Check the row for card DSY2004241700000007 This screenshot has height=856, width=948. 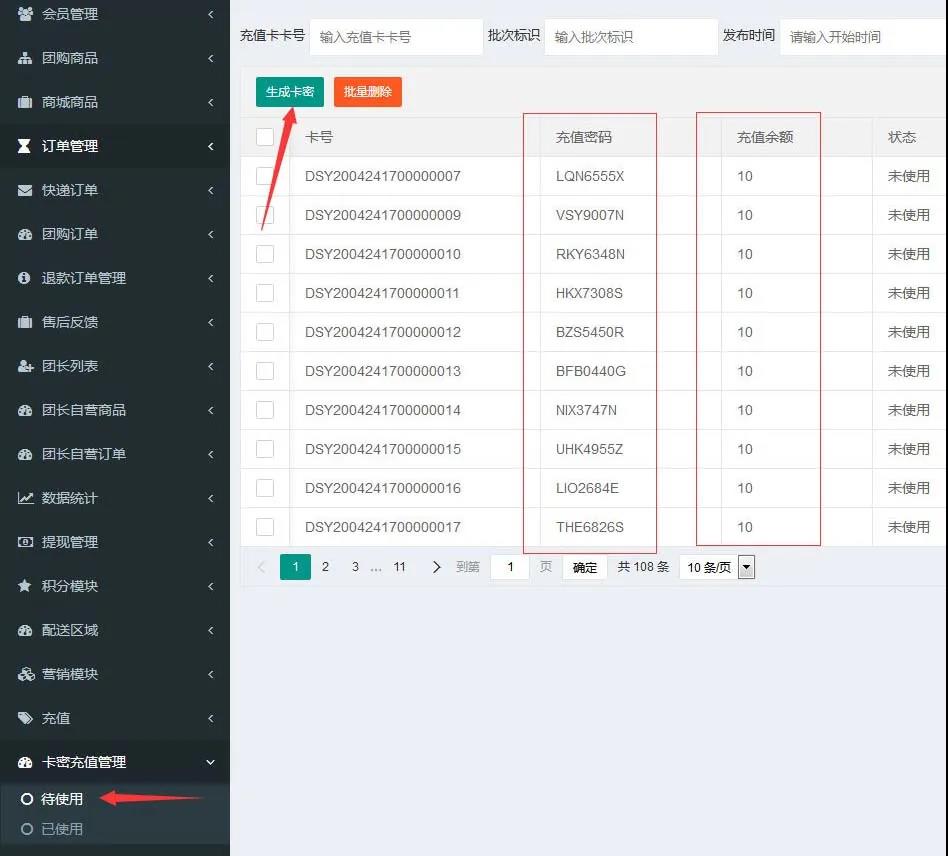[x=265, y=176]
